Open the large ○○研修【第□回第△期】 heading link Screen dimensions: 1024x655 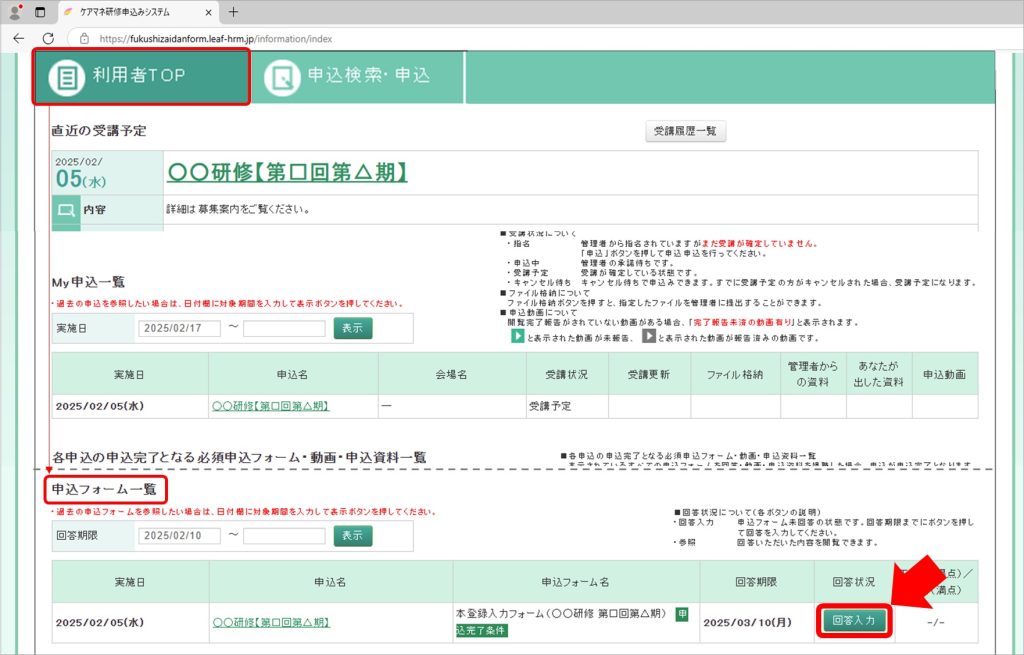(286, 172)
